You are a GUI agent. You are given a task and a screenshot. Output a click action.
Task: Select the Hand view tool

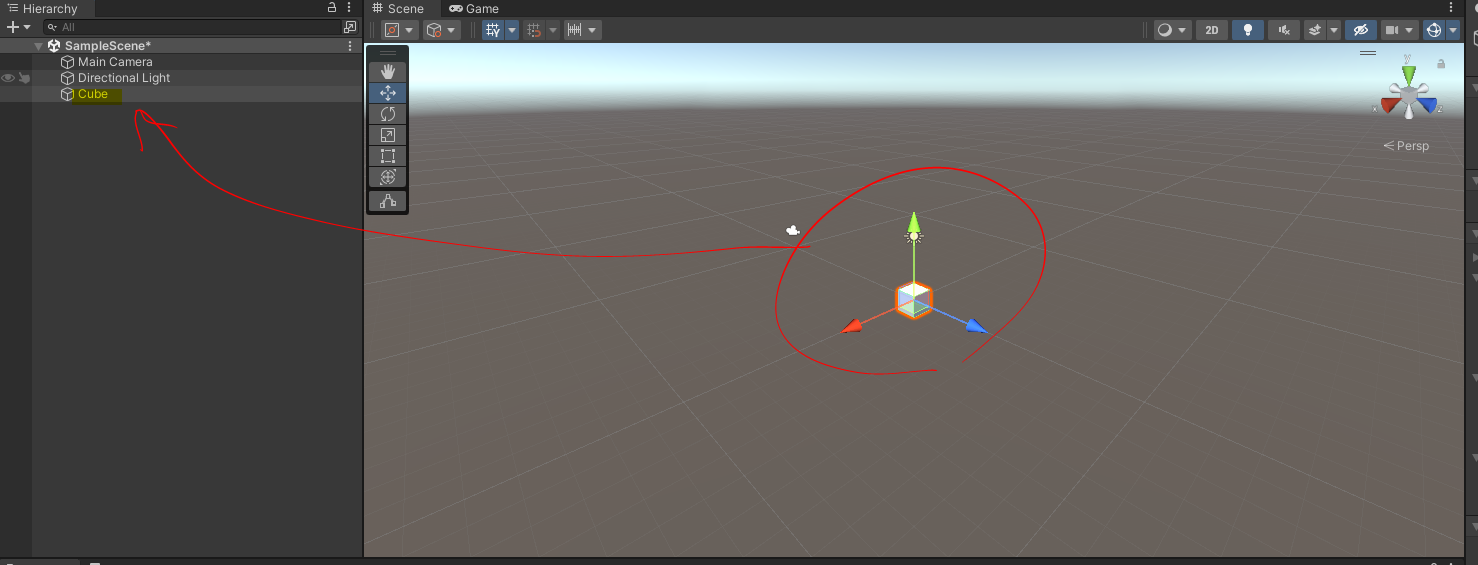click(x=388, y=72)
